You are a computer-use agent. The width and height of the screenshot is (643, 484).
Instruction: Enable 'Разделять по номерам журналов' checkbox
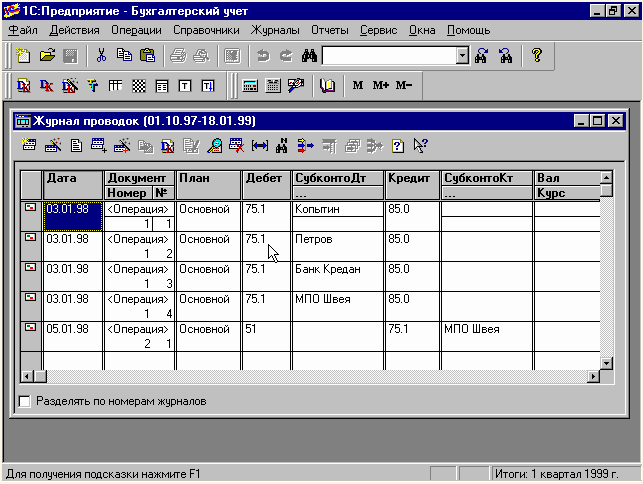pyautogui.click(x=25, y=402)
